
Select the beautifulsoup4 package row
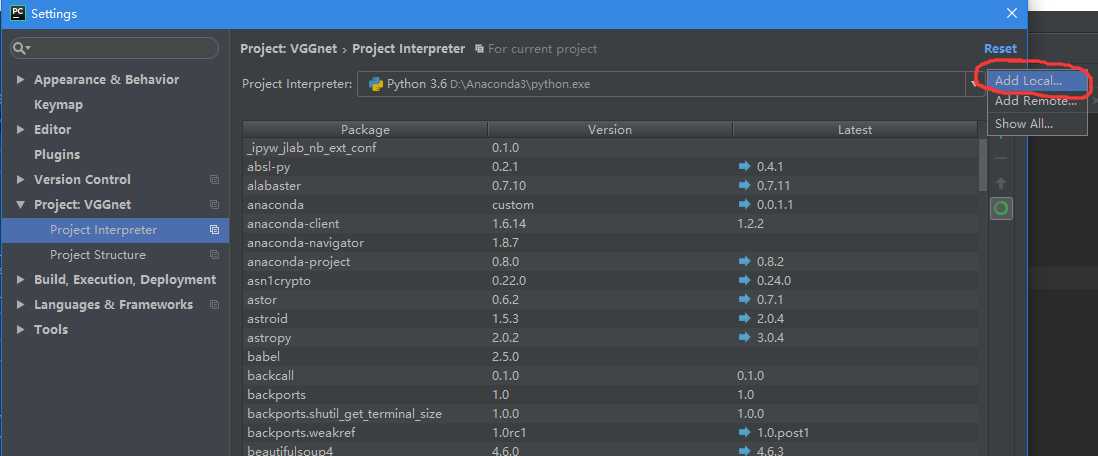(x=610, y=451)
